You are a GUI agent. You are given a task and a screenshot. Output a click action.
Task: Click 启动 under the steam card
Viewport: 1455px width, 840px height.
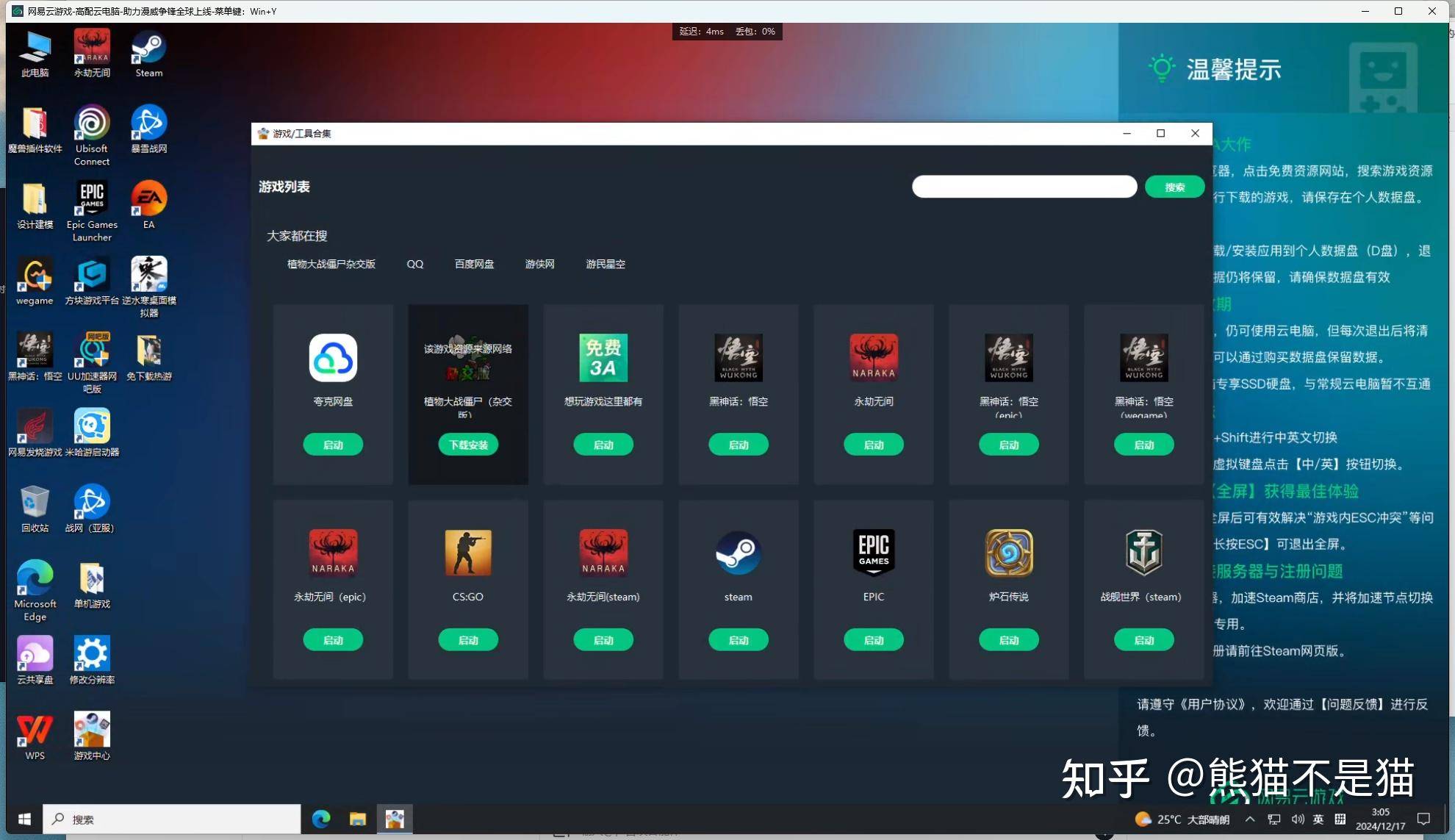pyautogui.click(x=738, y=640)
